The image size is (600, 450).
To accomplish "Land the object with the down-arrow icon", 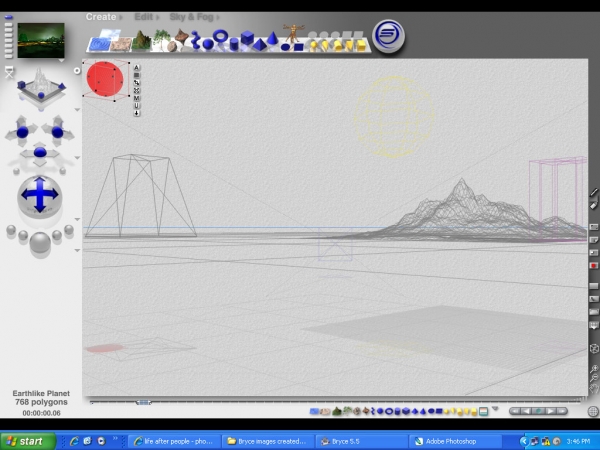I will tap(137, 113).
